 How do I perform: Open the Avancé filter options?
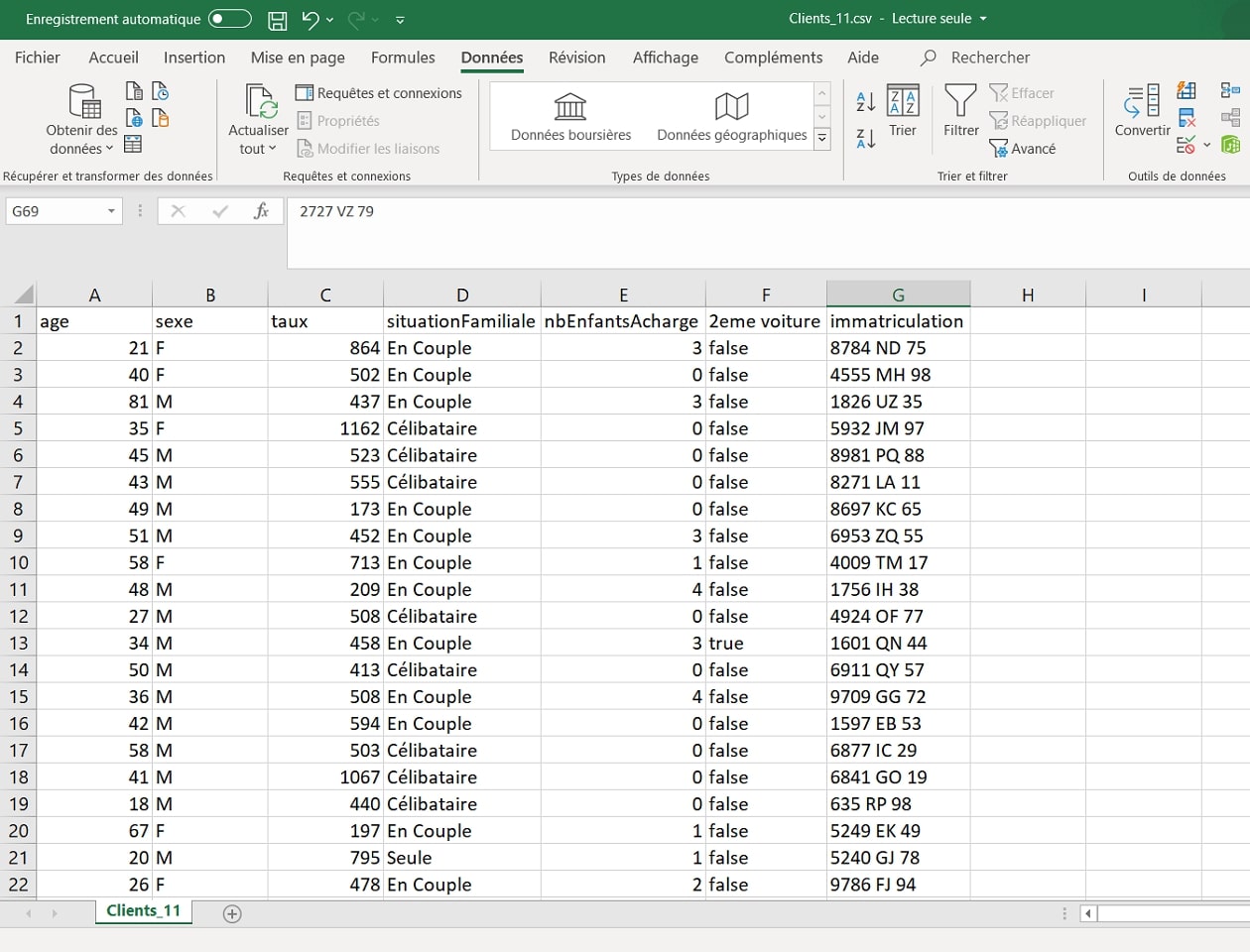[x=1023, y=149]
